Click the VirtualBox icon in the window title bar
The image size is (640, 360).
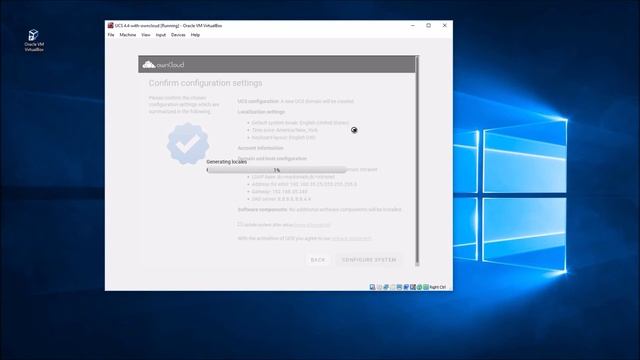[x=110, y=25]
